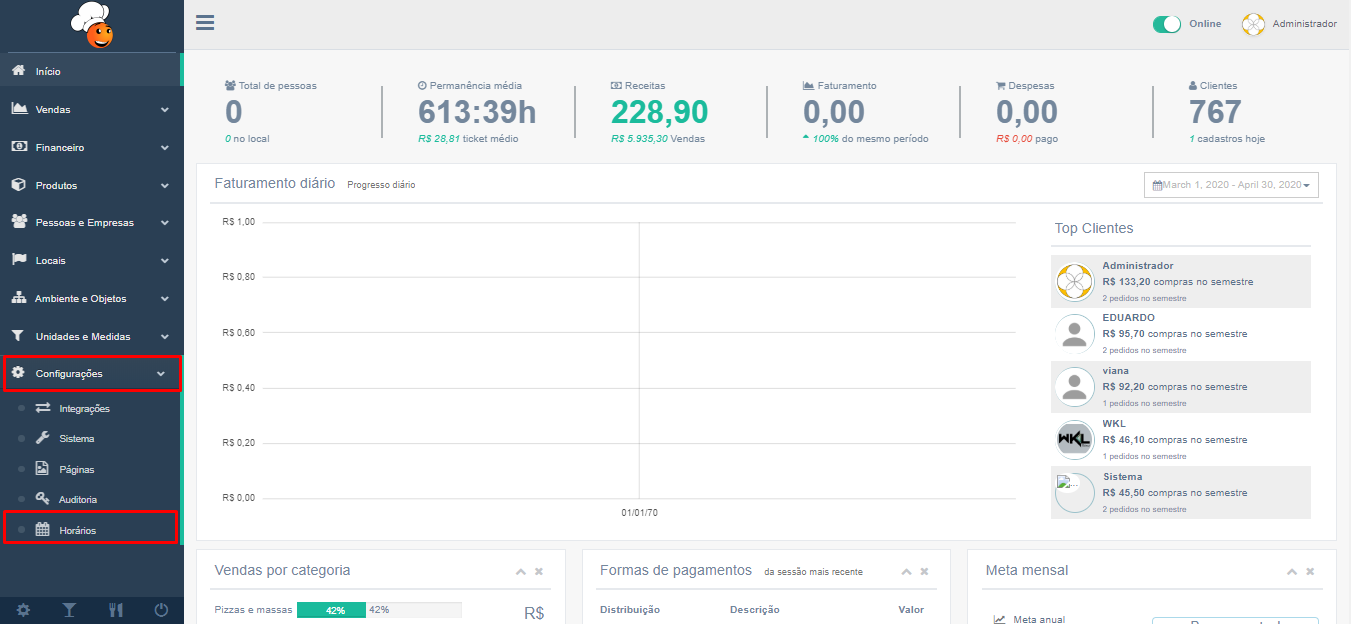Click the Administrador avatar icon in top bar
The height and width of the screenshot is (624, 1351).
pyautogui.click(x=1253, y=24)
